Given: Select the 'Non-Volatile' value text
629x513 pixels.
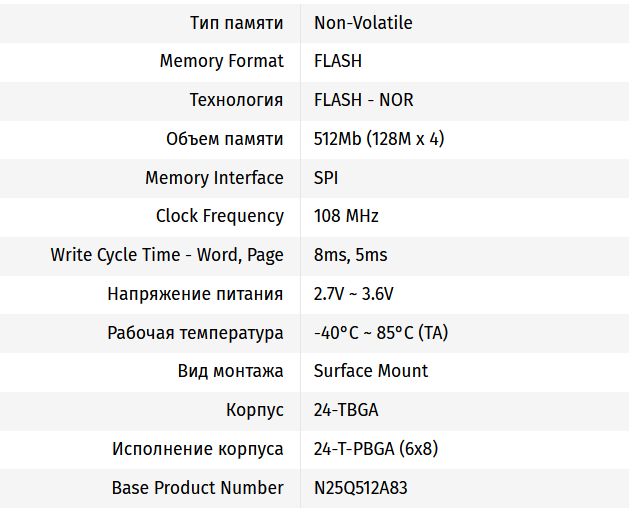Looking at the screenshot, I should pyautogui.click(x=363, y=22).
